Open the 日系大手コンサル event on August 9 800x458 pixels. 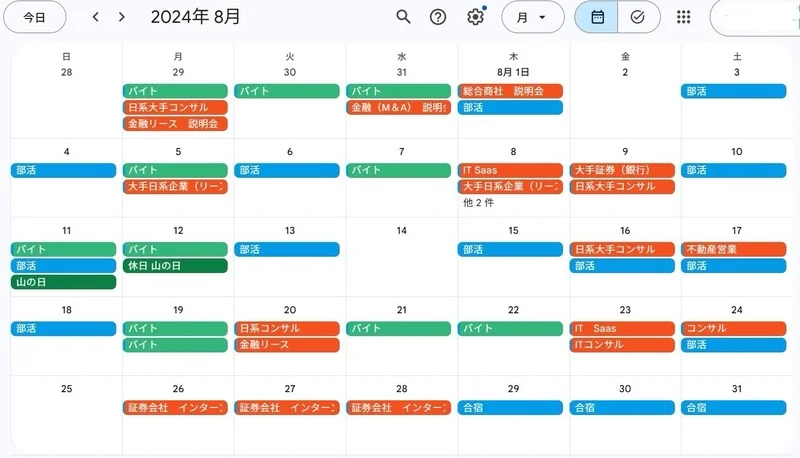622,186
